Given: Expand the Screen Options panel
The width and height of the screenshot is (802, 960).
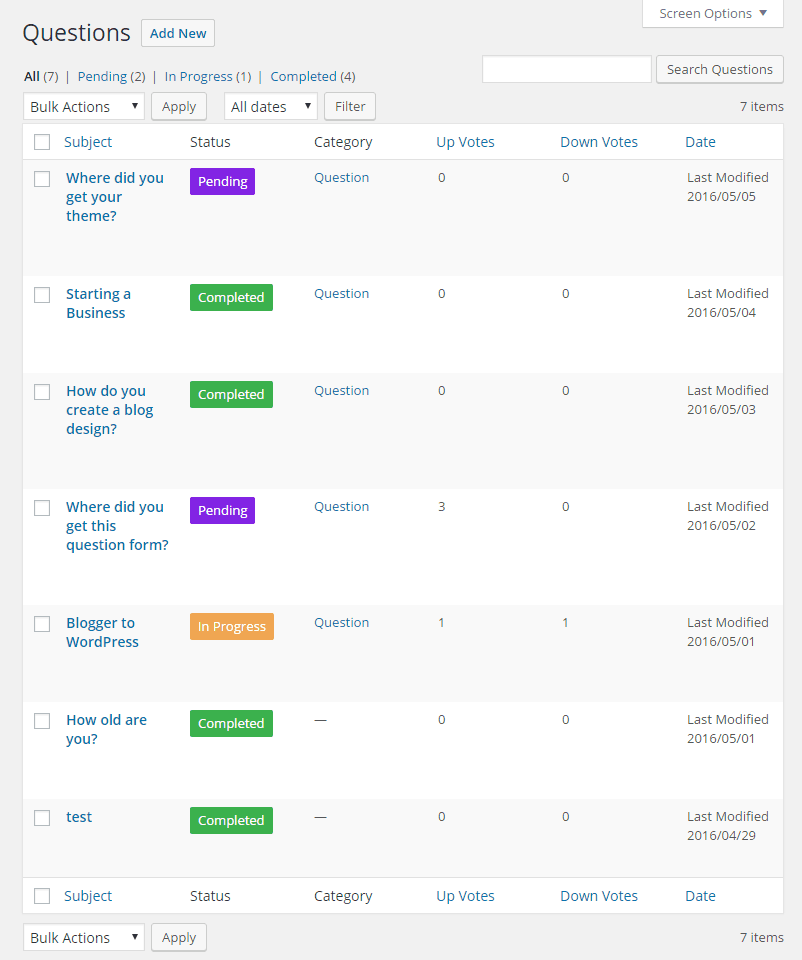Looking at the screenshot, I should [713, 14].
